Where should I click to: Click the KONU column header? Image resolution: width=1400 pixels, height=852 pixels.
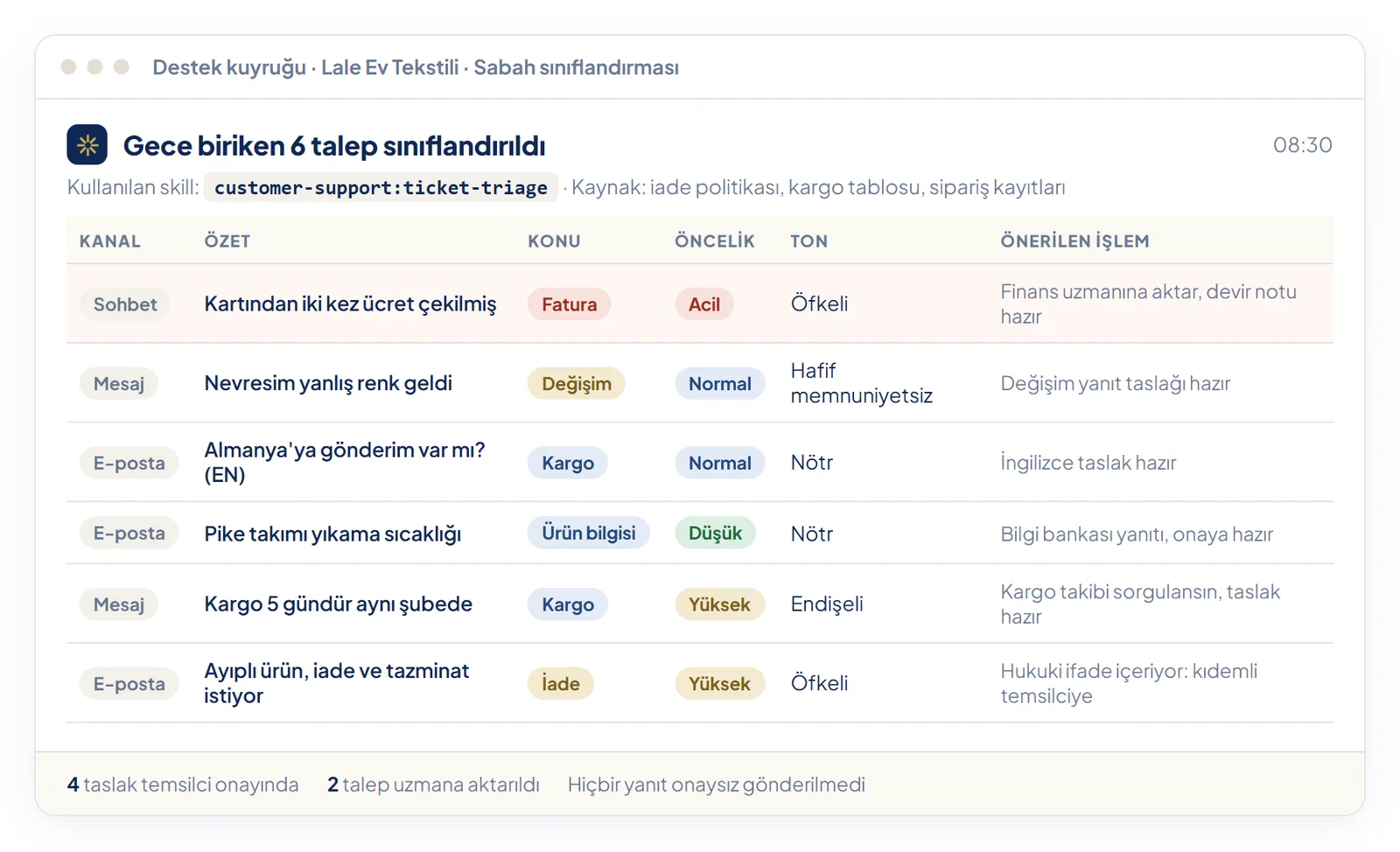pos(554,241)
